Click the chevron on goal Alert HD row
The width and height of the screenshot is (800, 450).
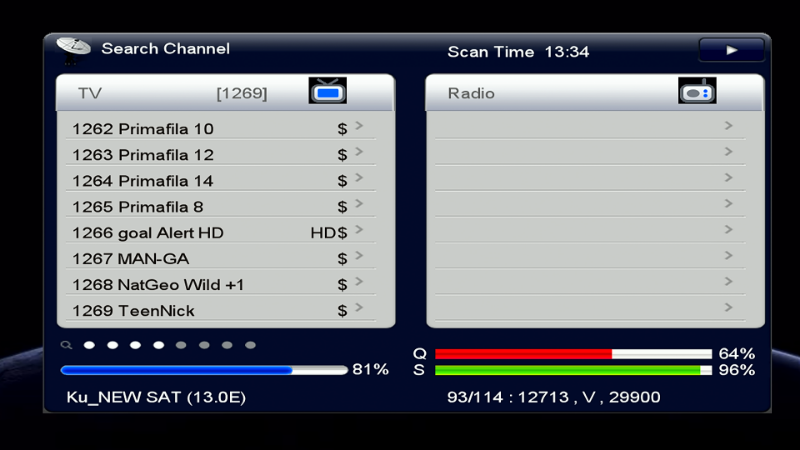pos(359,230)
